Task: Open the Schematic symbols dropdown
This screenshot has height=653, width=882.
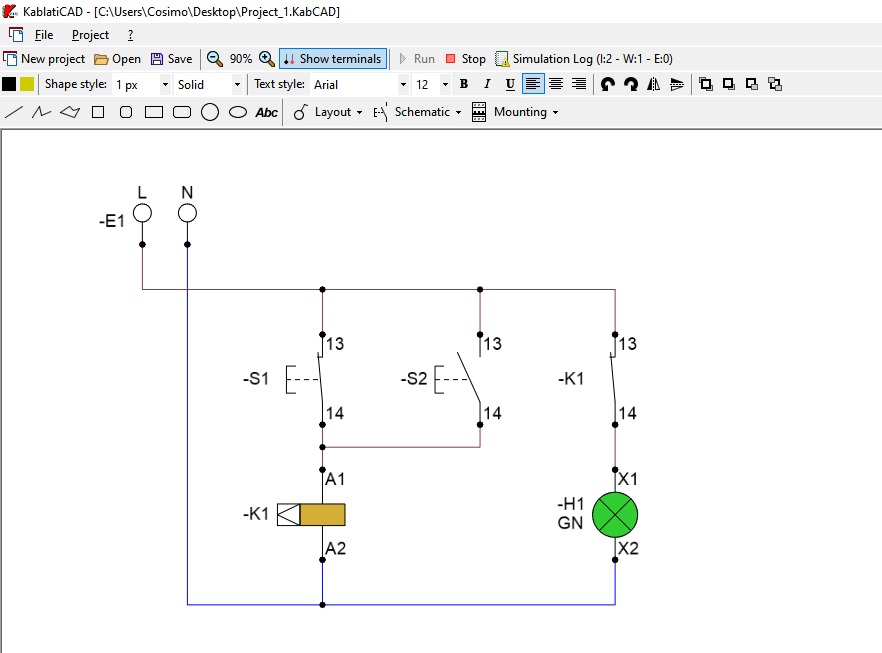Action: tap(428, 112)
